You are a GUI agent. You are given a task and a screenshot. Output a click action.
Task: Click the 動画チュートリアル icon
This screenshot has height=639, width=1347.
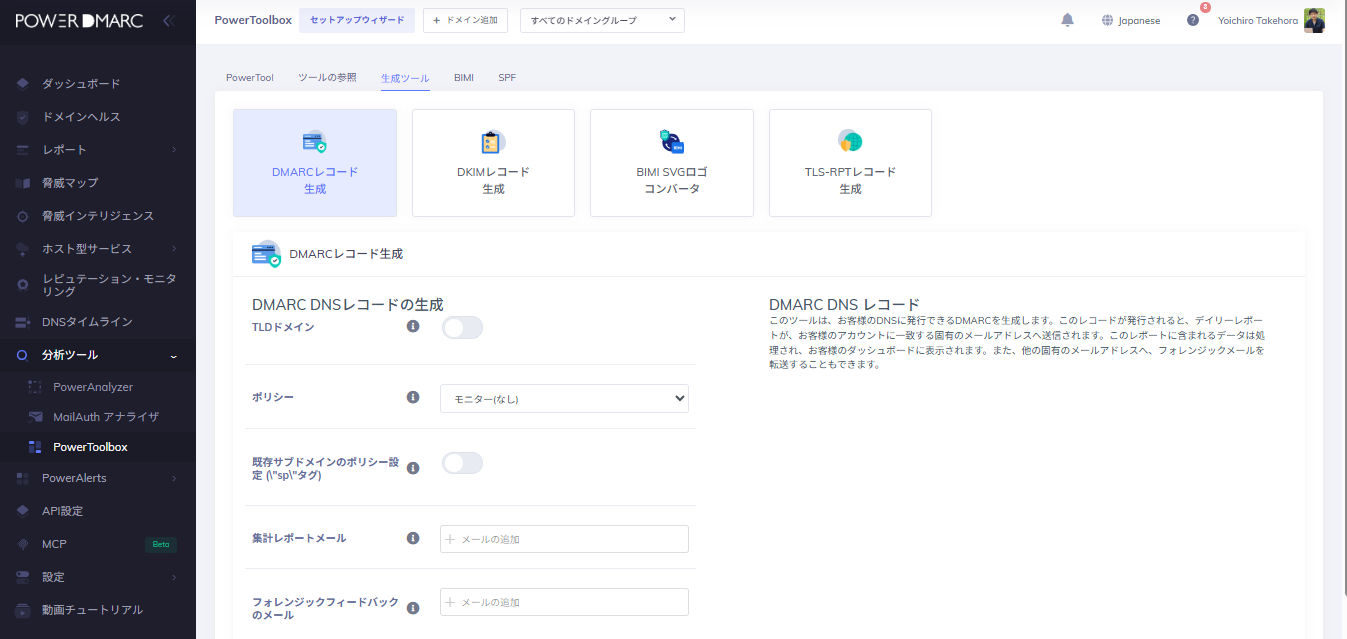[x=23, y=610]
